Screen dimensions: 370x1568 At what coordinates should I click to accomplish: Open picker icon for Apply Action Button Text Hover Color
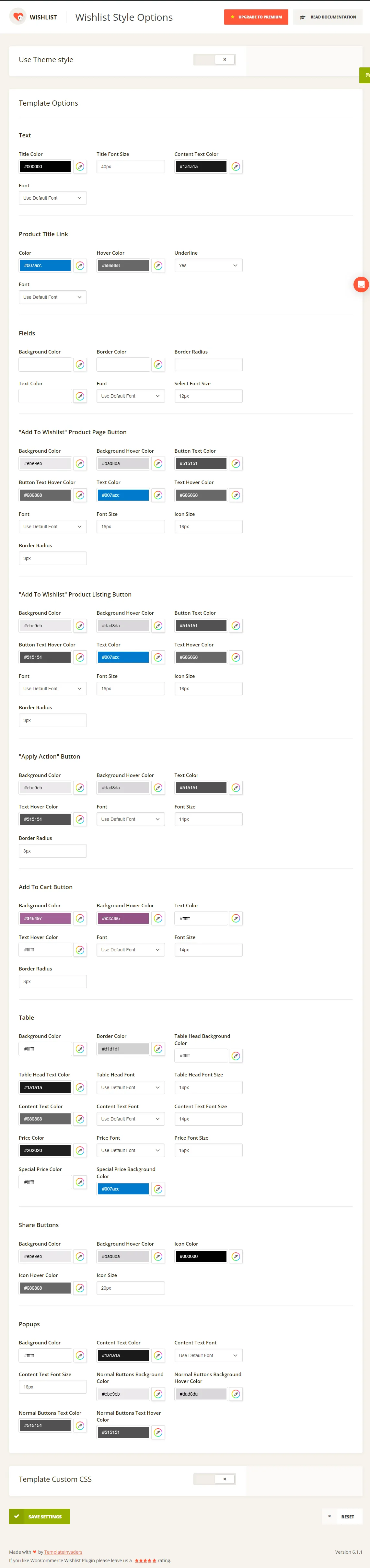pos(80,819)
